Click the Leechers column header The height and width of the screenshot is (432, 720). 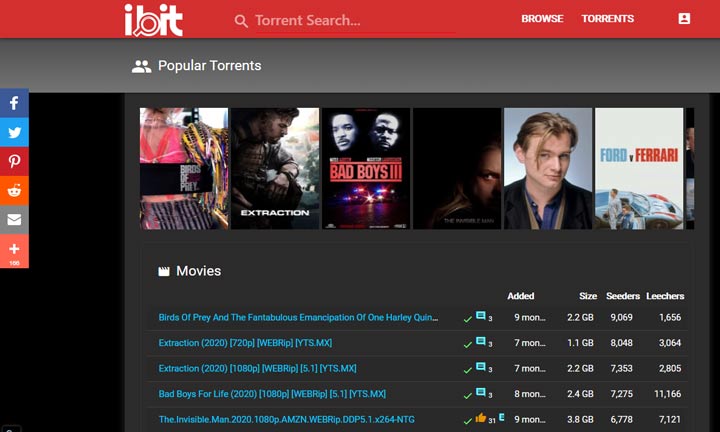665,296
